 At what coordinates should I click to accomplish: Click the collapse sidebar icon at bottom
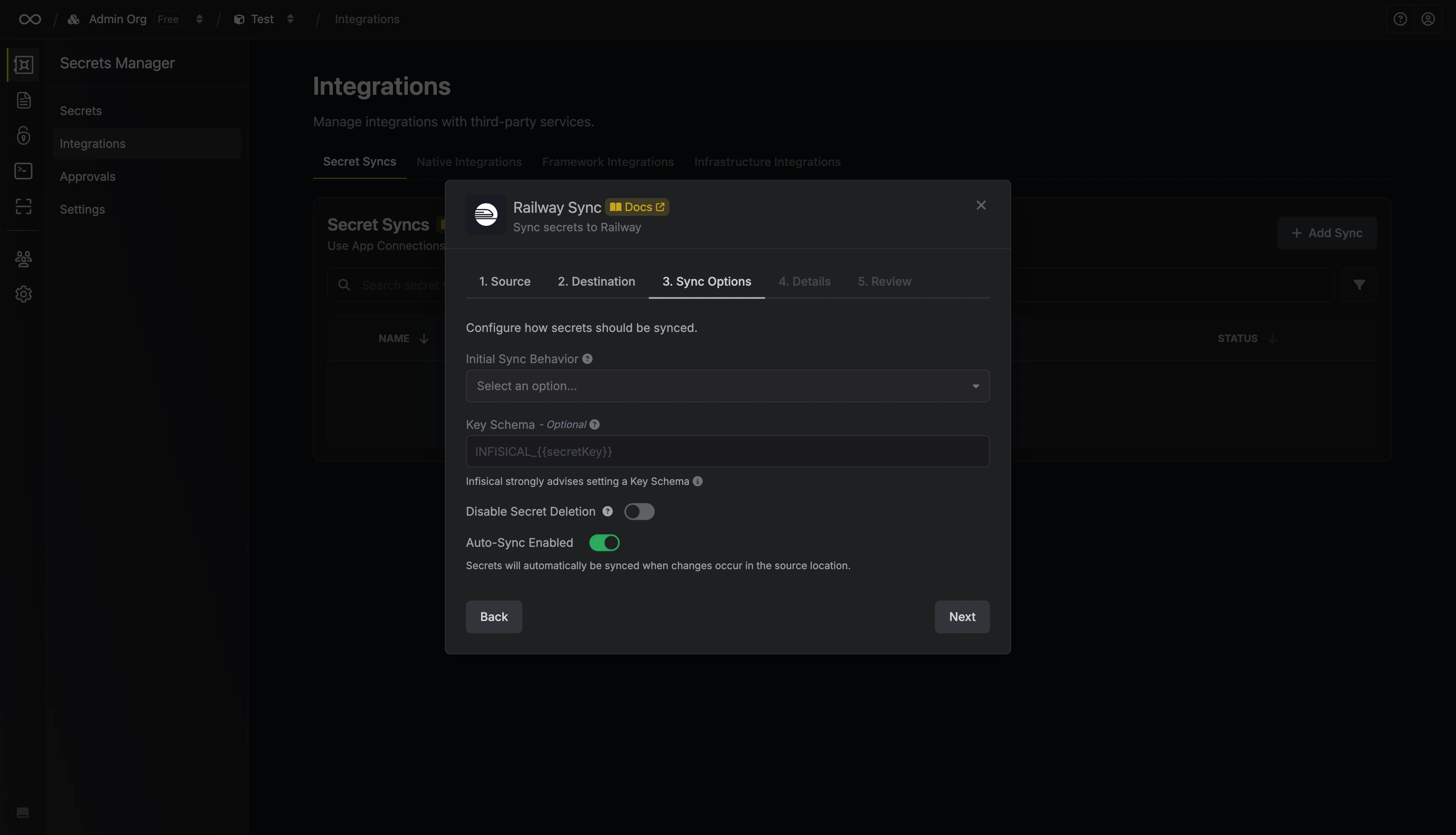click(x=23, y=813)
